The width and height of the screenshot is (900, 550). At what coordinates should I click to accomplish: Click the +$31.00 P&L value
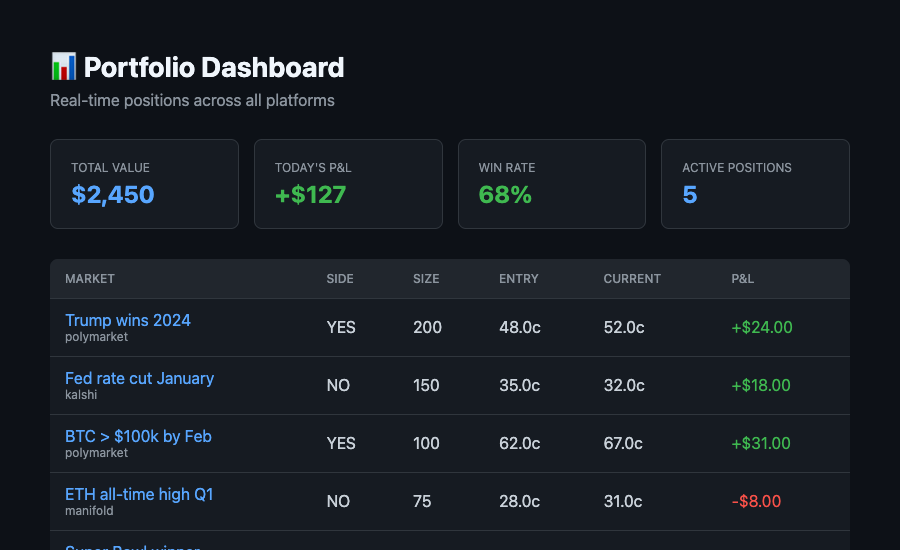pos(761,443)
